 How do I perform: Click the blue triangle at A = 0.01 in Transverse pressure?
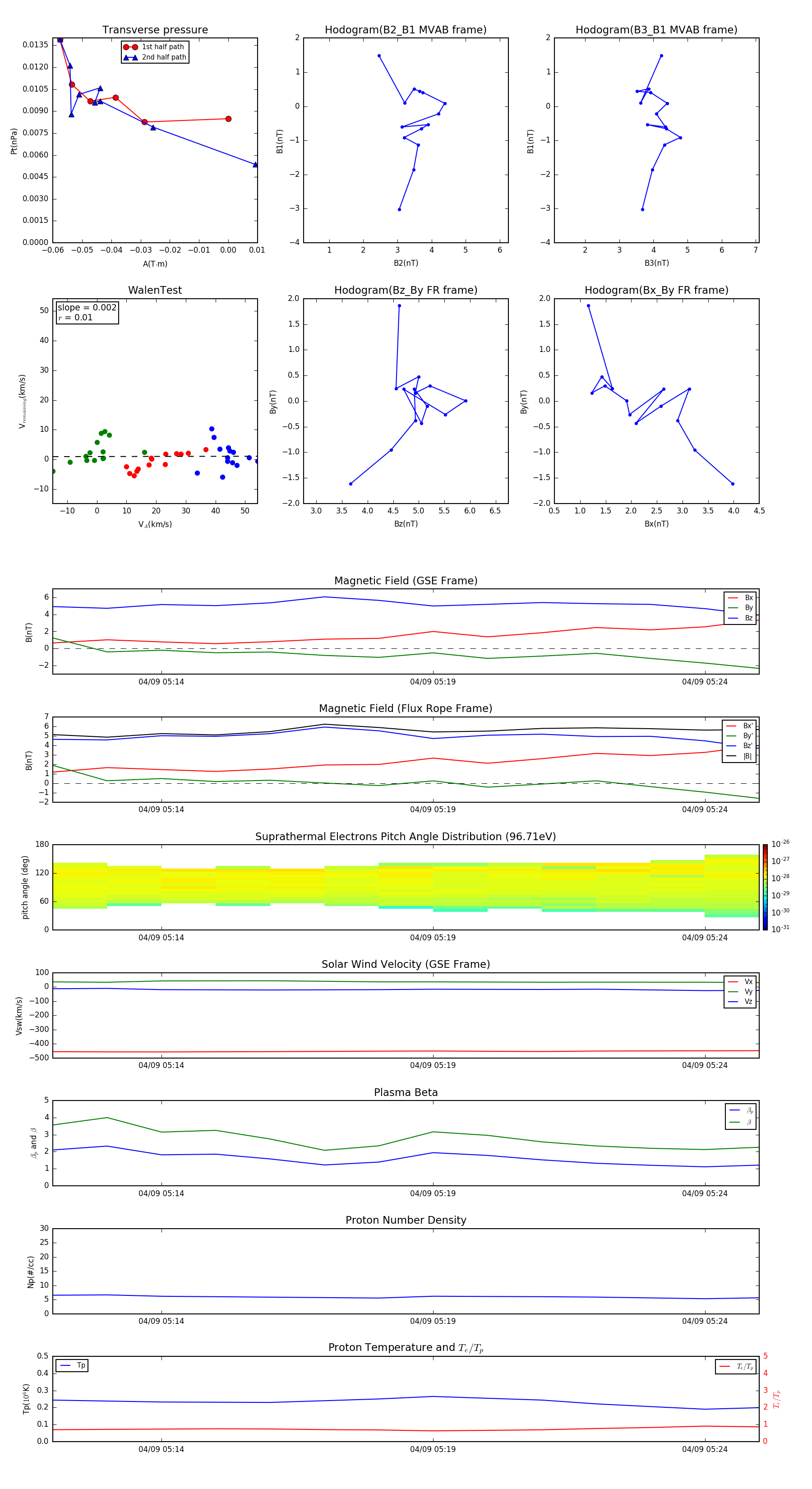[255, 165]
